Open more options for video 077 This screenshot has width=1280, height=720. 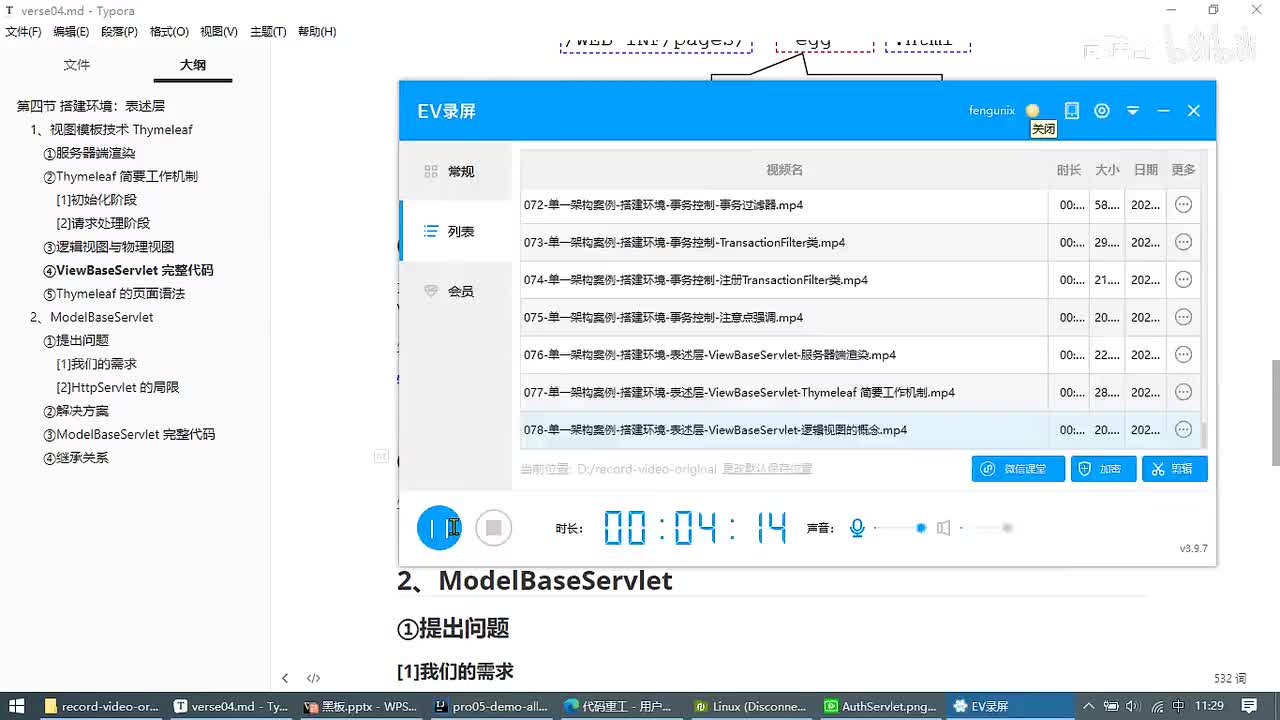pos(1183,392)
